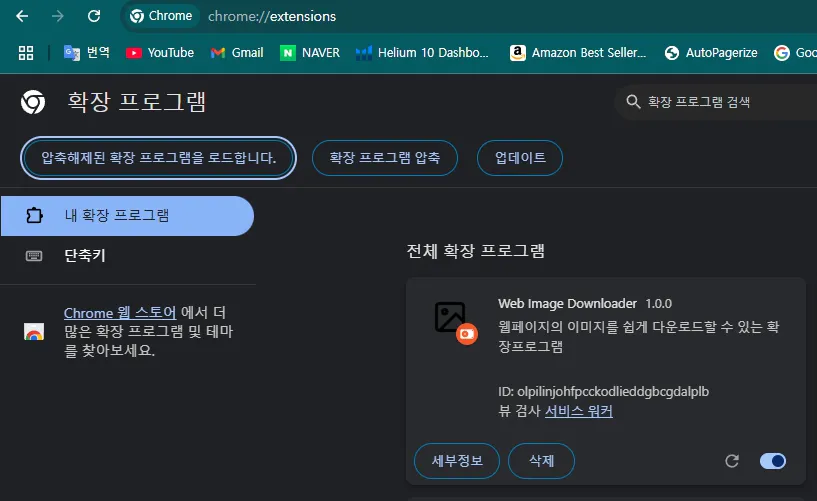Open the 번역 bookmark
Image resolution: width=817 pixels, height=501 pixels.
click(x=86, y=53)
